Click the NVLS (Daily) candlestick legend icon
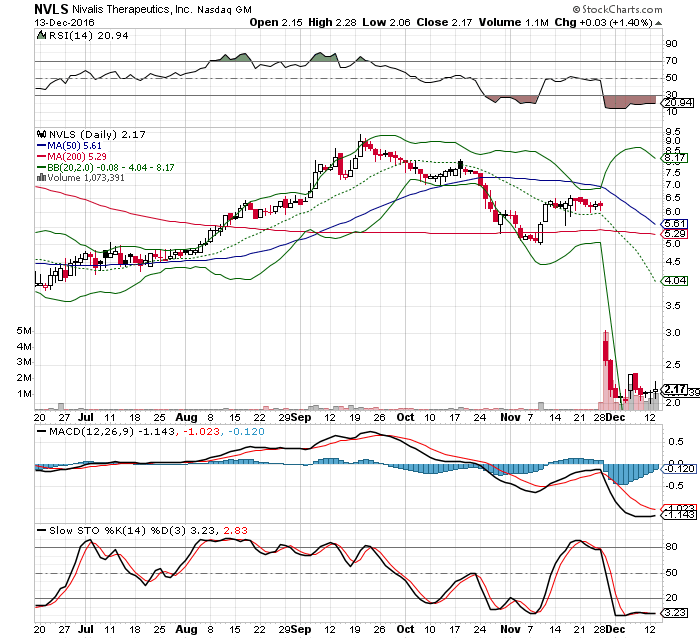 40,132
